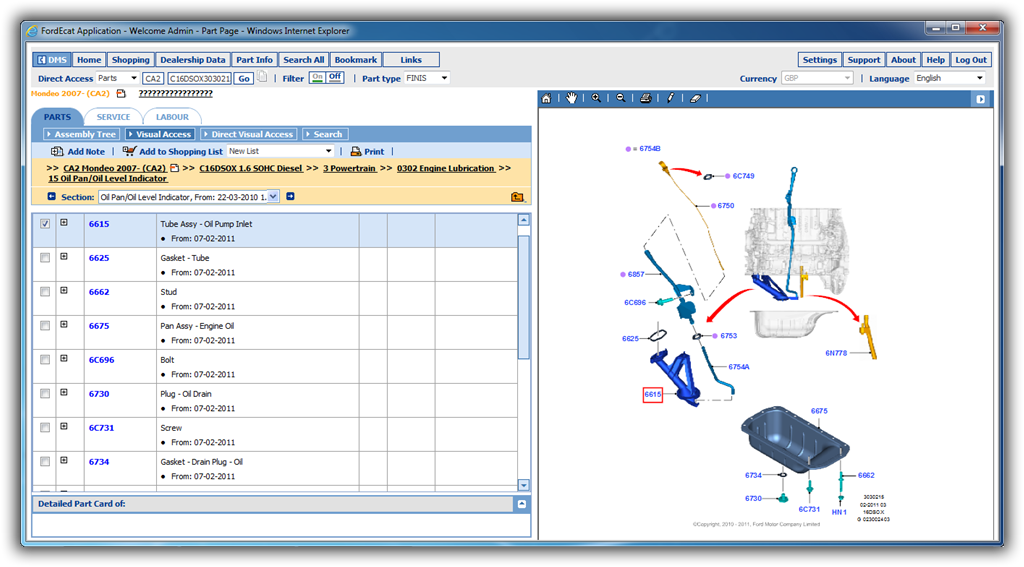Click the document icon next to Go

point(262,77)
